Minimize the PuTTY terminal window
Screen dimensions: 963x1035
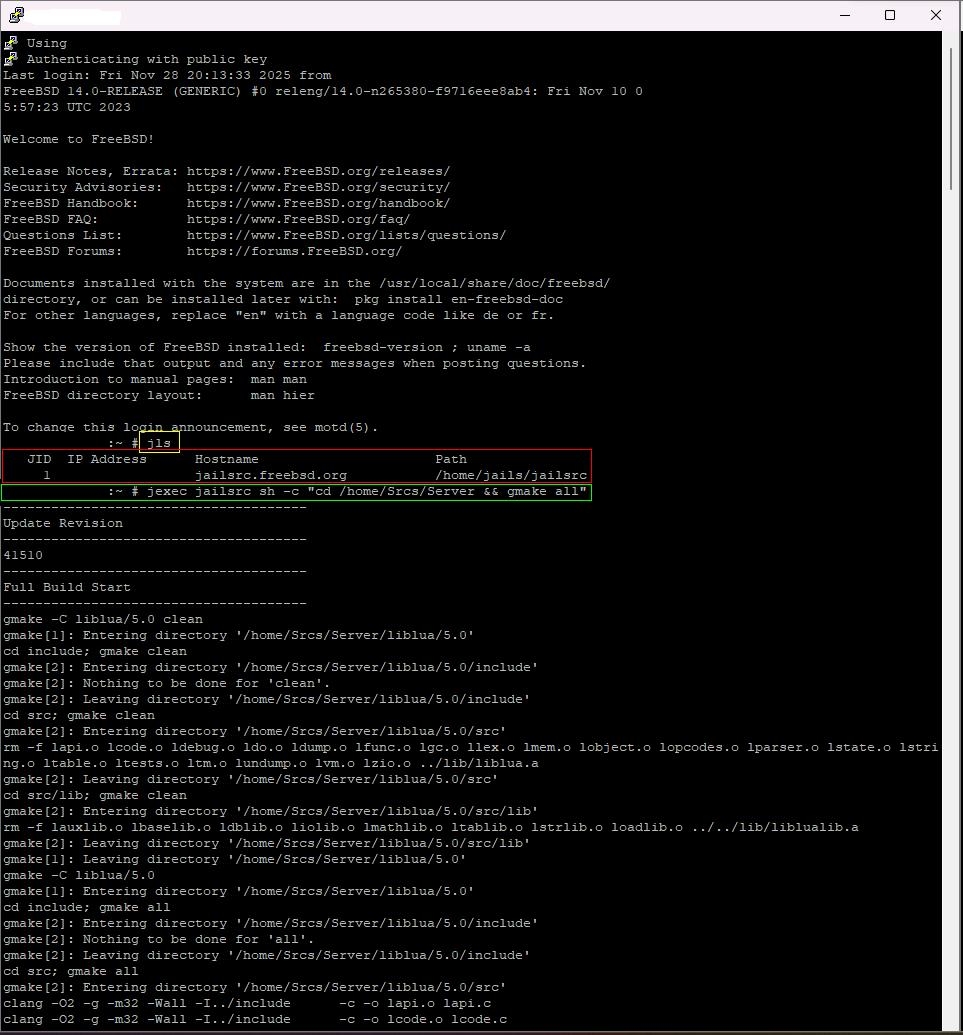(844, 15)
